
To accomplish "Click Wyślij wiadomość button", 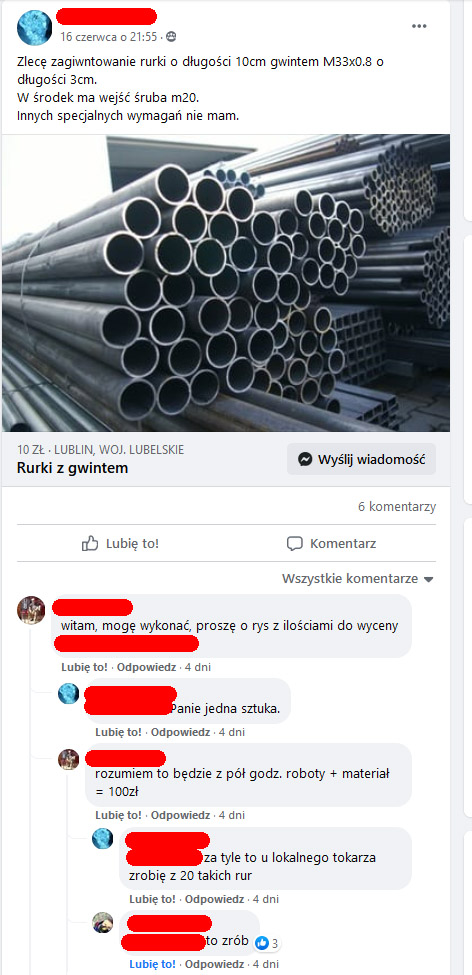I will pos(361,460).
